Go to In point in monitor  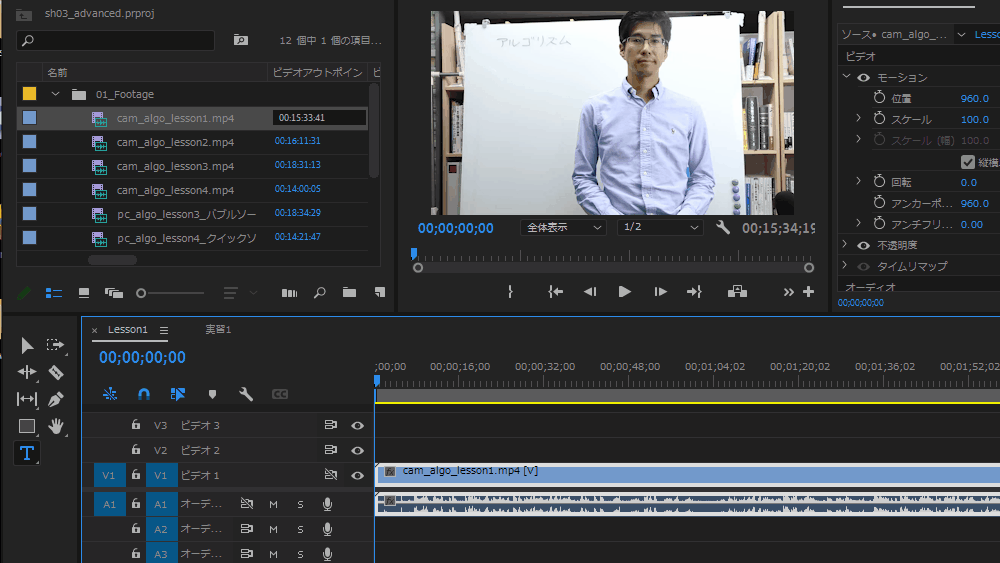(x=555, y=291)
